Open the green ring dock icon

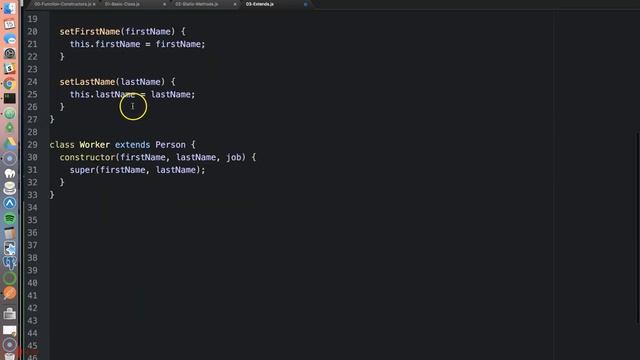click(x=9, y=278)
